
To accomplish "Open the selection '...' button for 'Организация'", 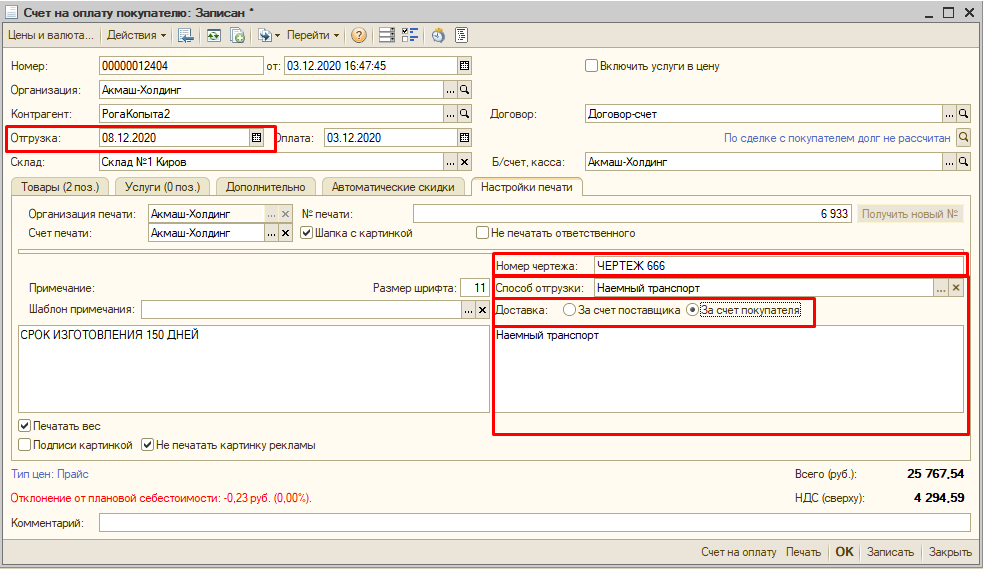I will [x=451, y=90].
